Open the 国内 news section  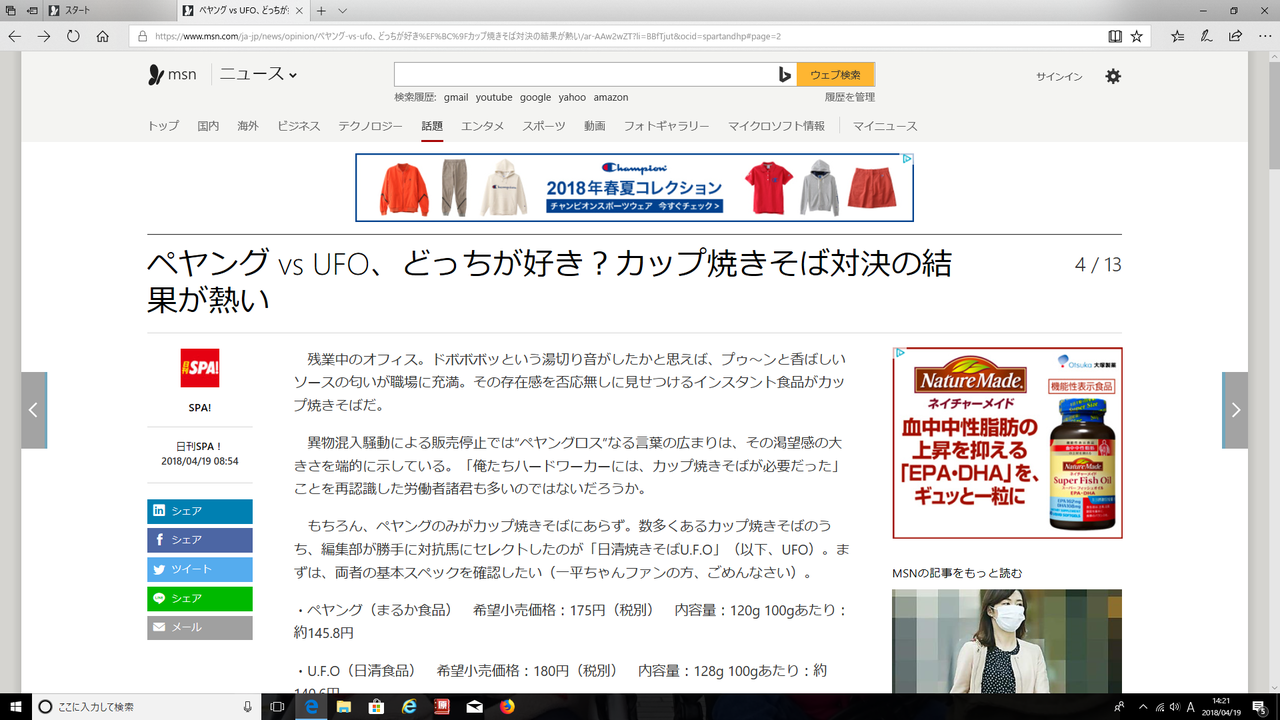tap(208, 126)
